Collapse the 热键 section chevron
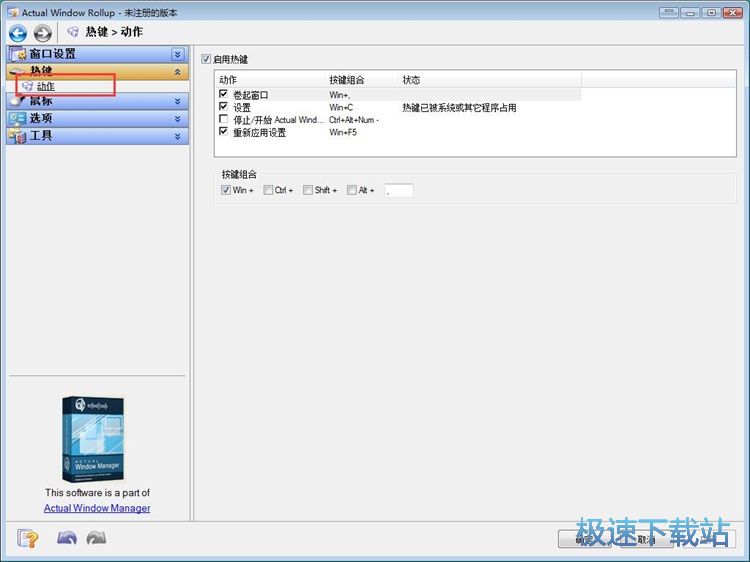 [178, 71]
